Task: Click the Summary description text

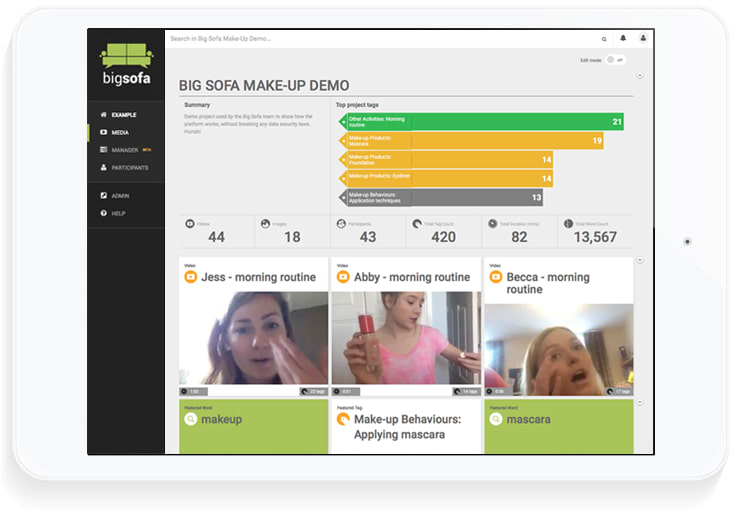Action: tap(248, 124)
